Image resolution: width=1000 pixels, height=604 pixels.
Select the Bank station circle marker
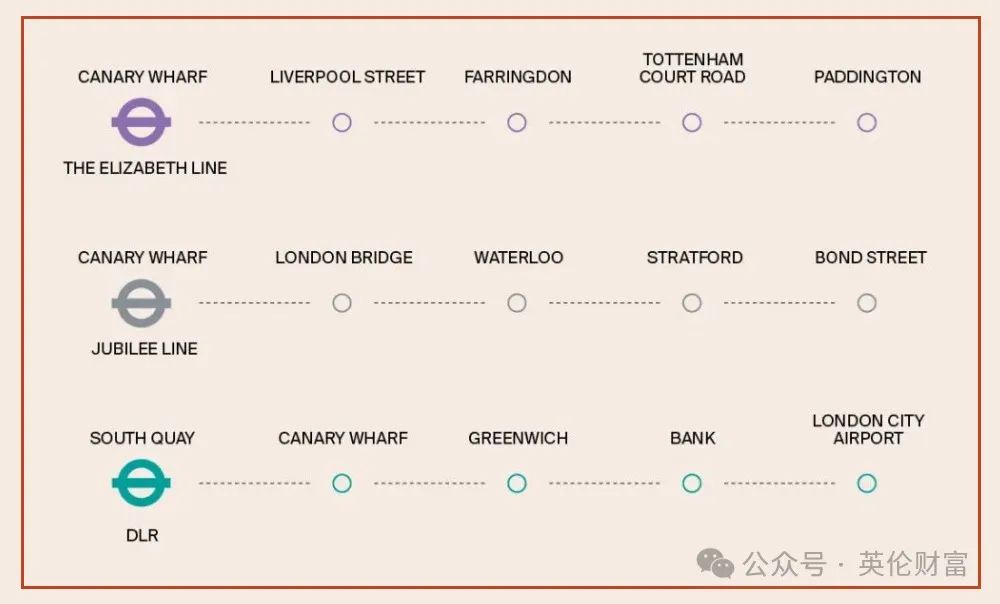coord(692,483)
